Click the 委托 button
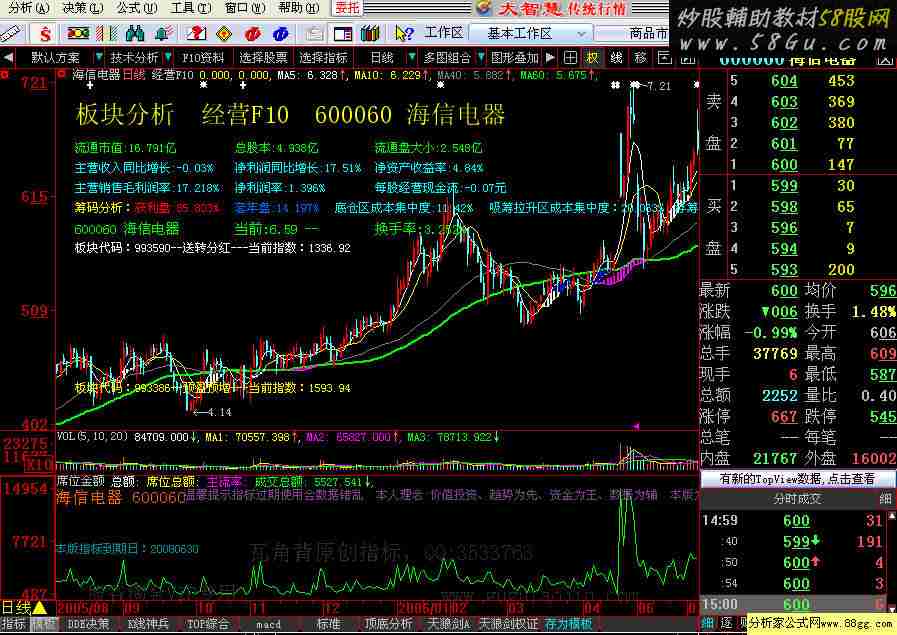 click(348, 8)
